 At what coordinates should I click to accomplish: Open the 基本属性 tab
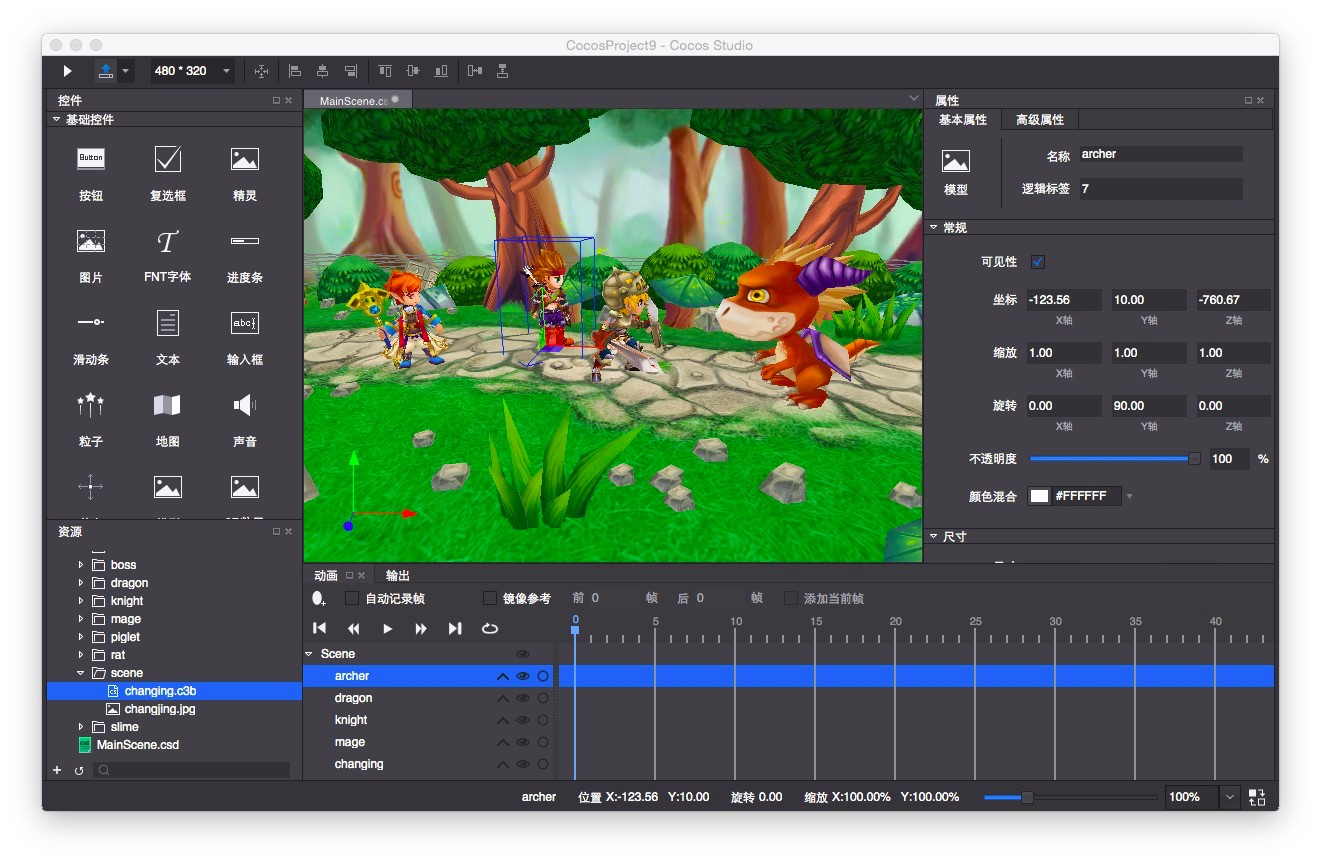(963, 119)
